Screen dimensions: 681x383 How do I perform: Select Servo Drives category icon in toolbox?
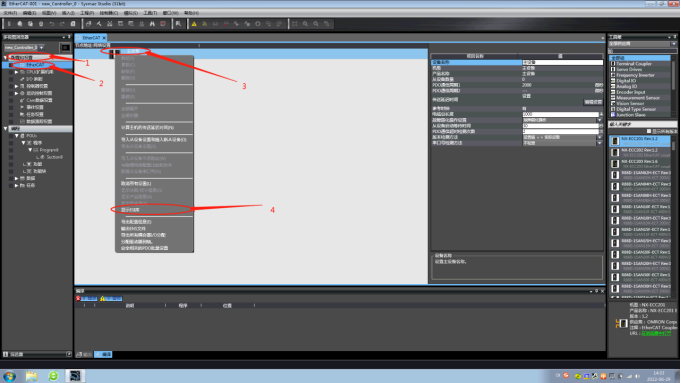pos(613,69)
